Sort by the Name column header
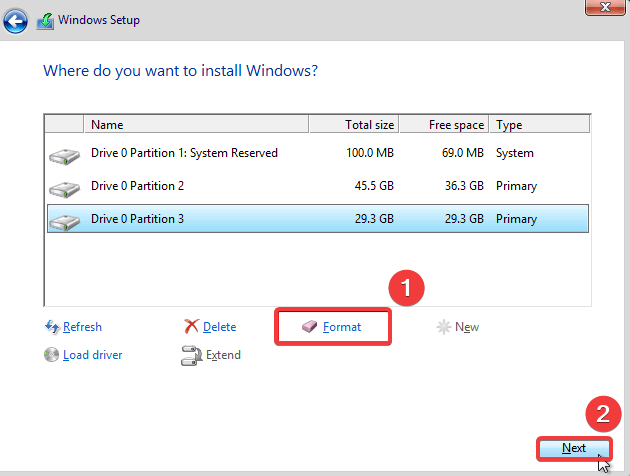Viewport: 630px width, 476px height. (x=196, y=125)
